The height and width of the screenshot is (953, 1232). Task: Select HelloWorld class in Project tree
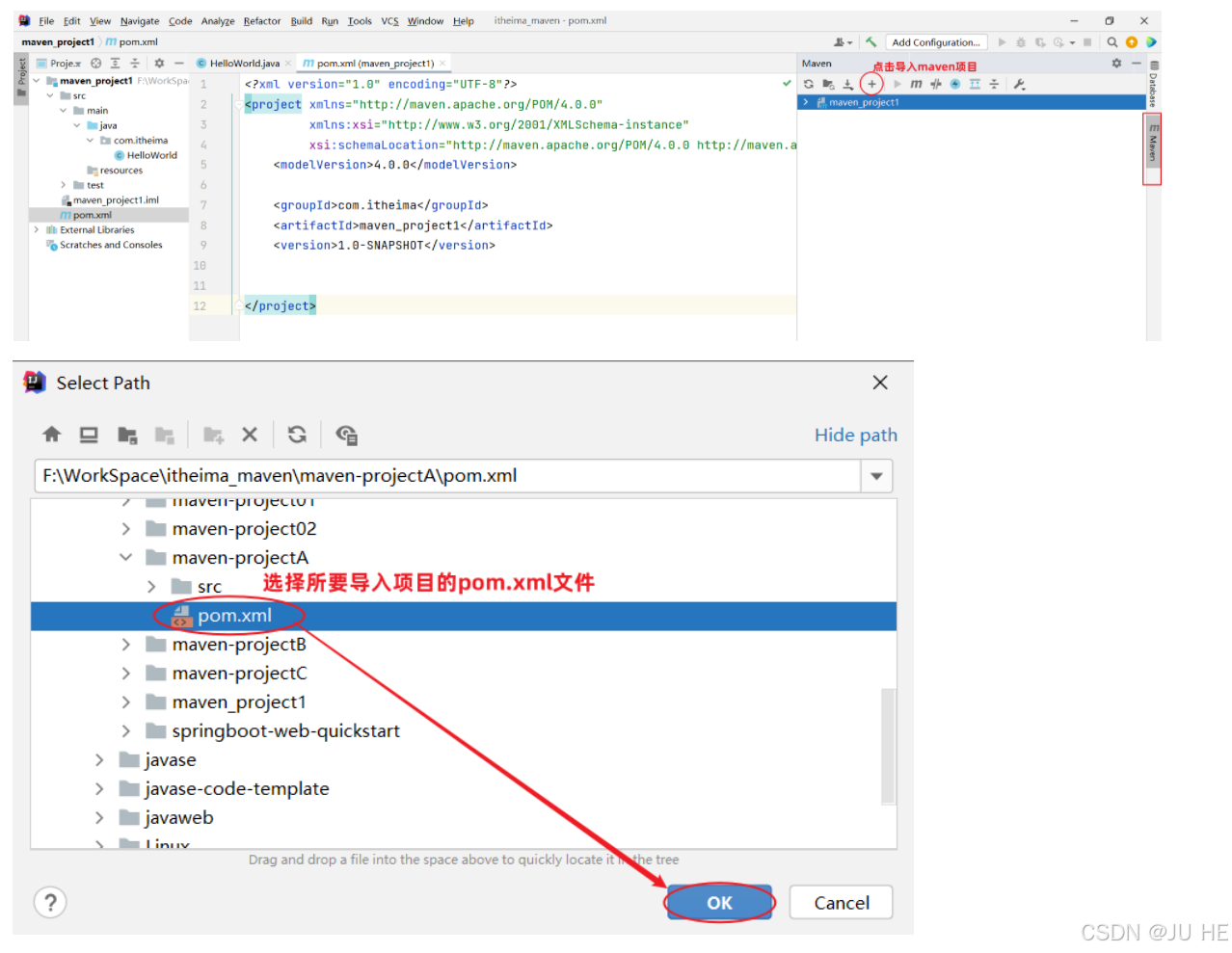tap(146, 155)
